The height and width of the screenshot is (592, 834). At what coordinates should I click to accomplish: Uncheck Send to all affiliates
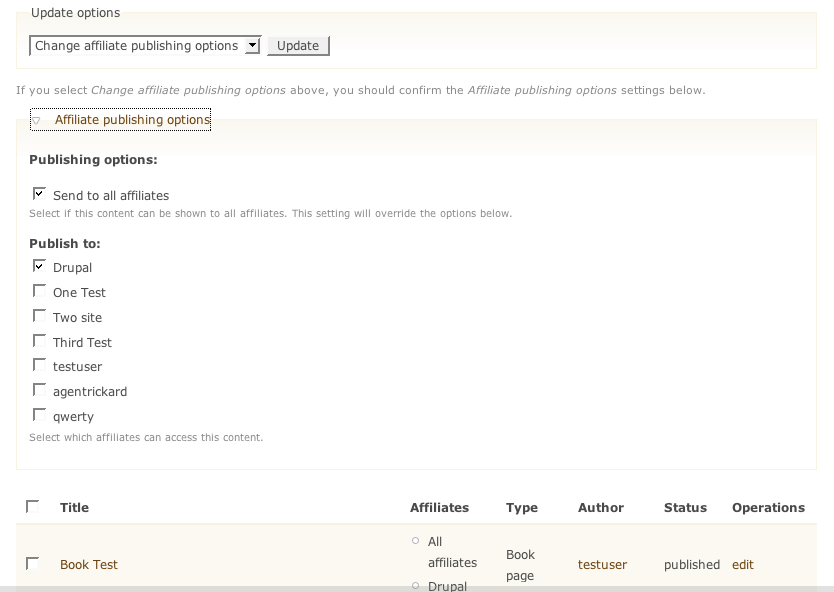pyautogui.click(x=40, y=194)
